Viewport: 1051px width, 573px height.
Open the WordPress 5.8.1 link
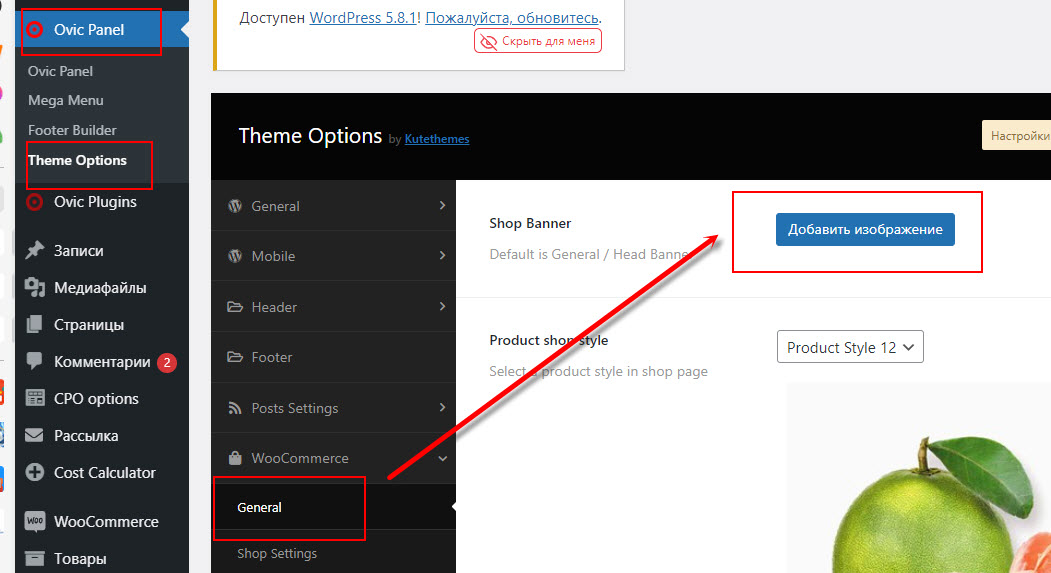pos(363,18)
